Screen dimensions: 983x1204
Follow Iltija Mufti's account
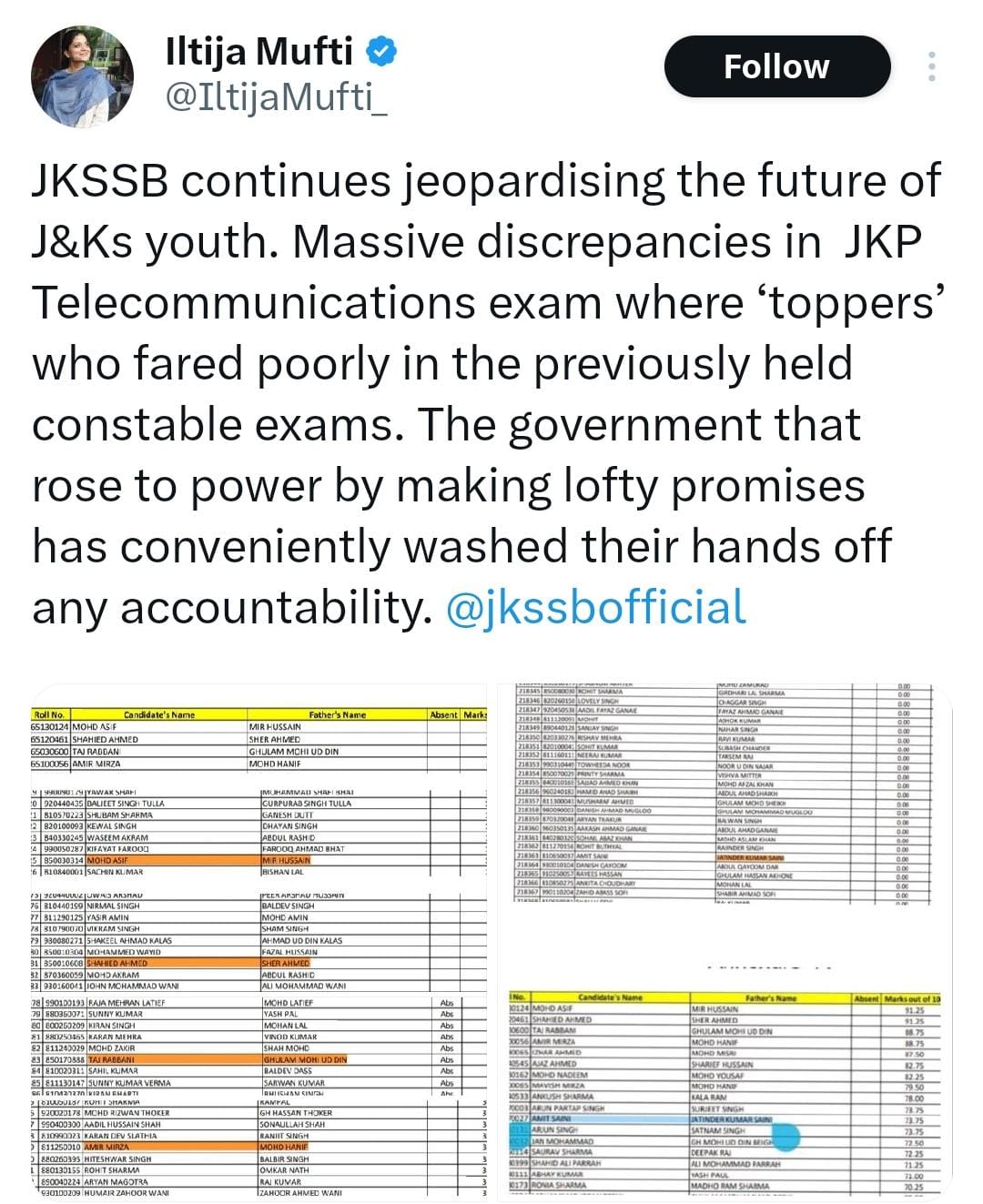coord(777,66)
